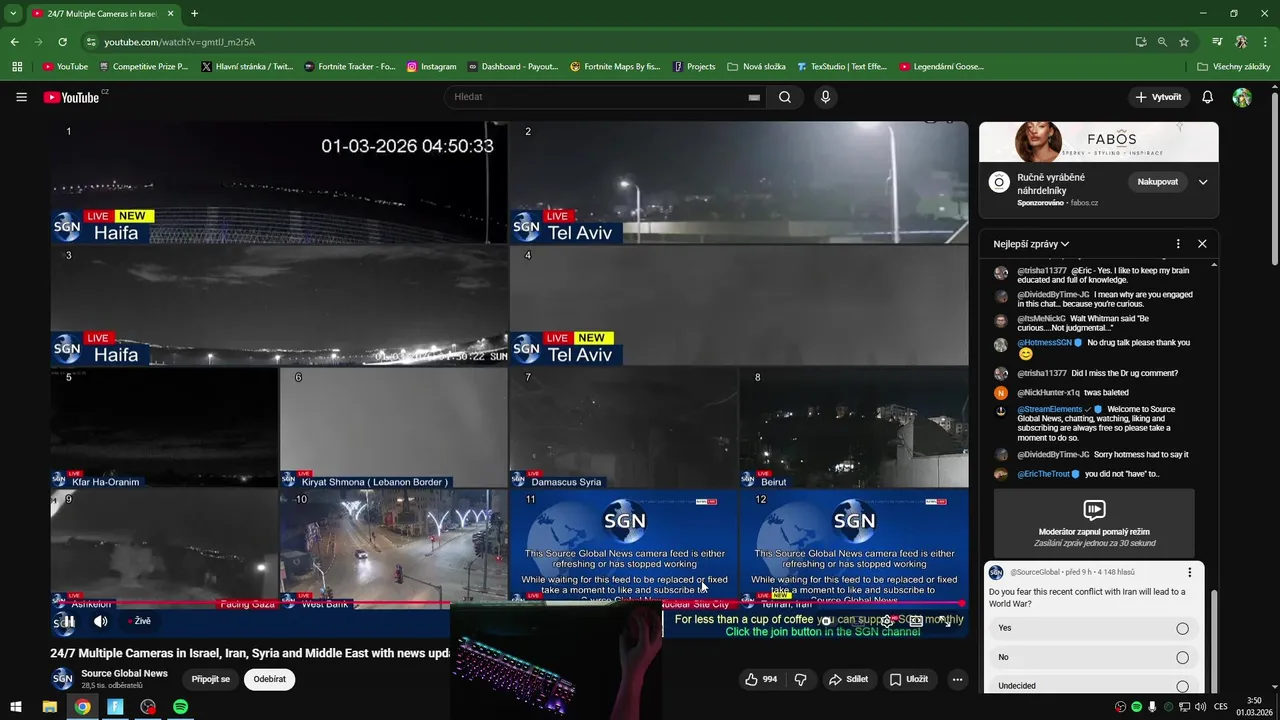Expand the FABOS ad options chevron
Viewport: 1280px width, 720px height.
[1203, 182]
